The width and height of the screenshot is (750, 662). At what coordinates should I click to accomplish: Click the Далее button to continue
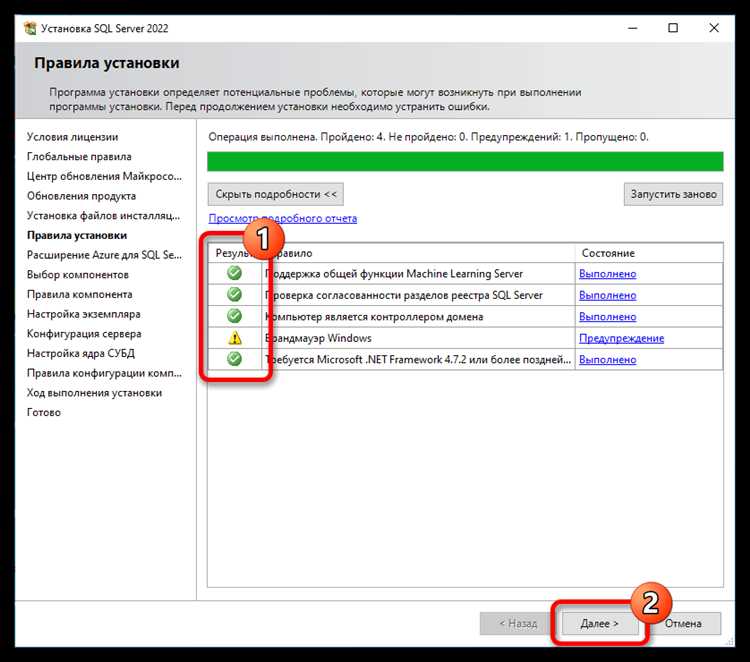click(600, 624)
